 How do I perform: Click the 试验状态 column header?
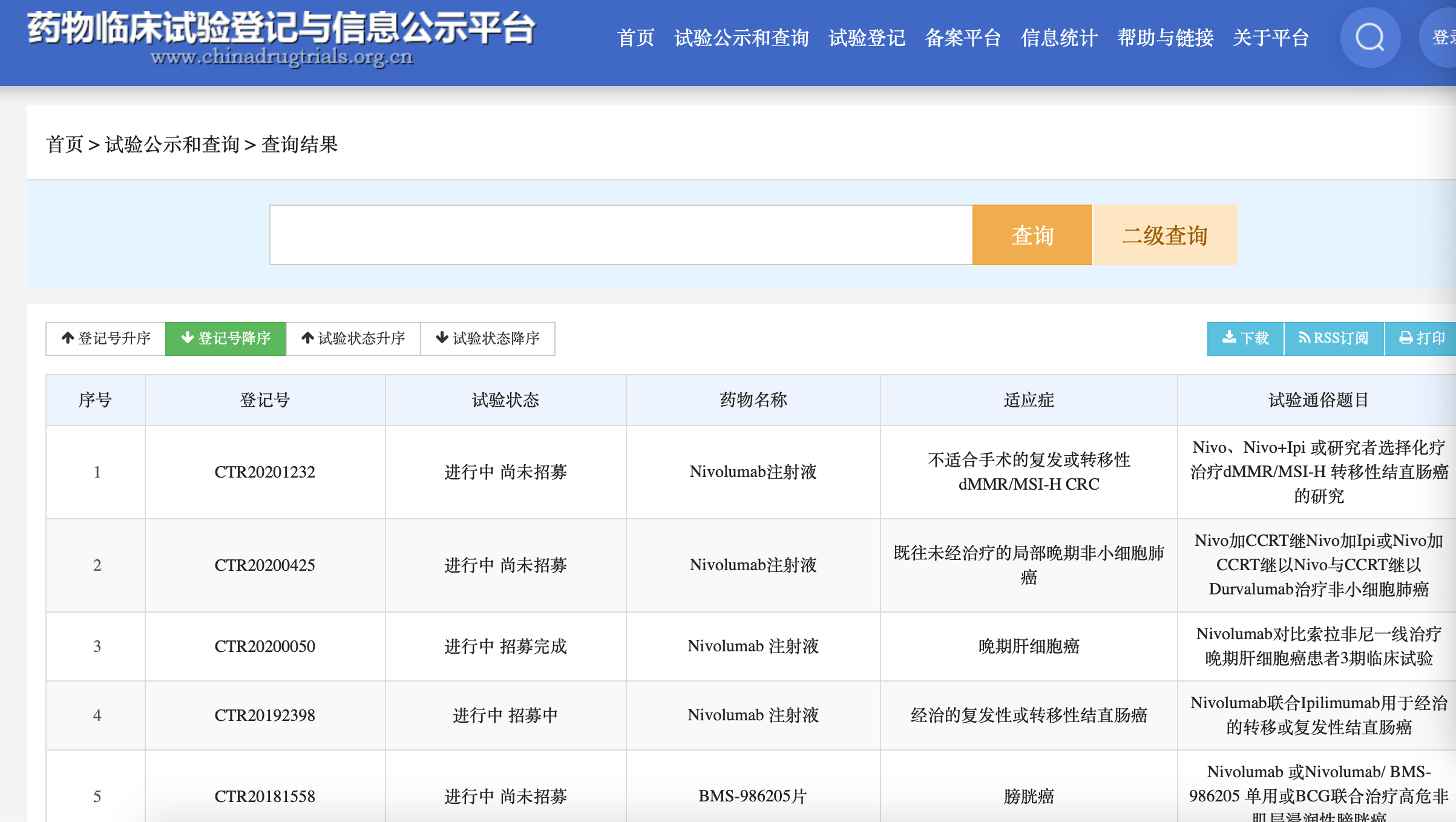tap(505, 400)
